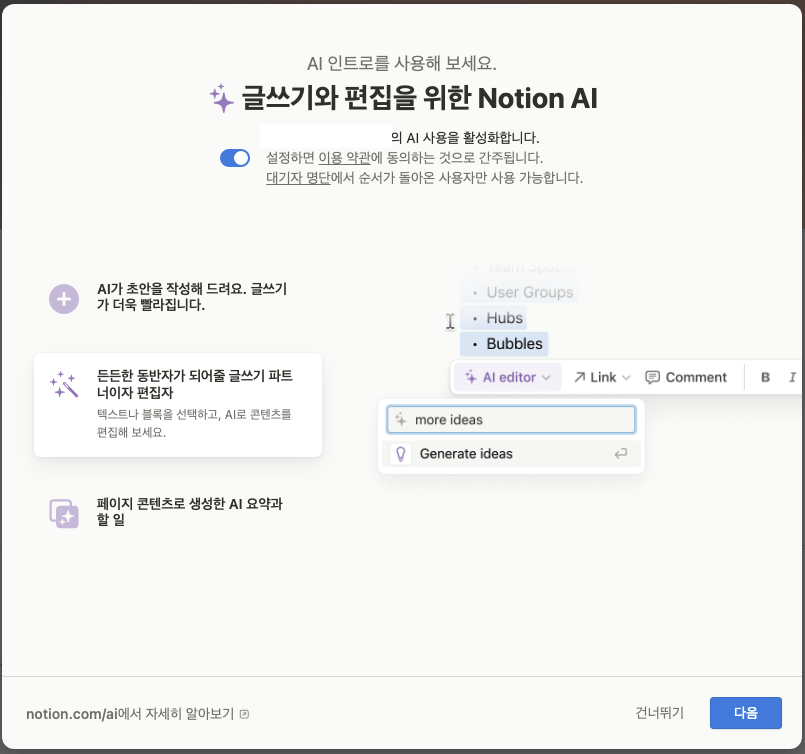Click the 건너뛰기 skip button

[x=659, y=712]
